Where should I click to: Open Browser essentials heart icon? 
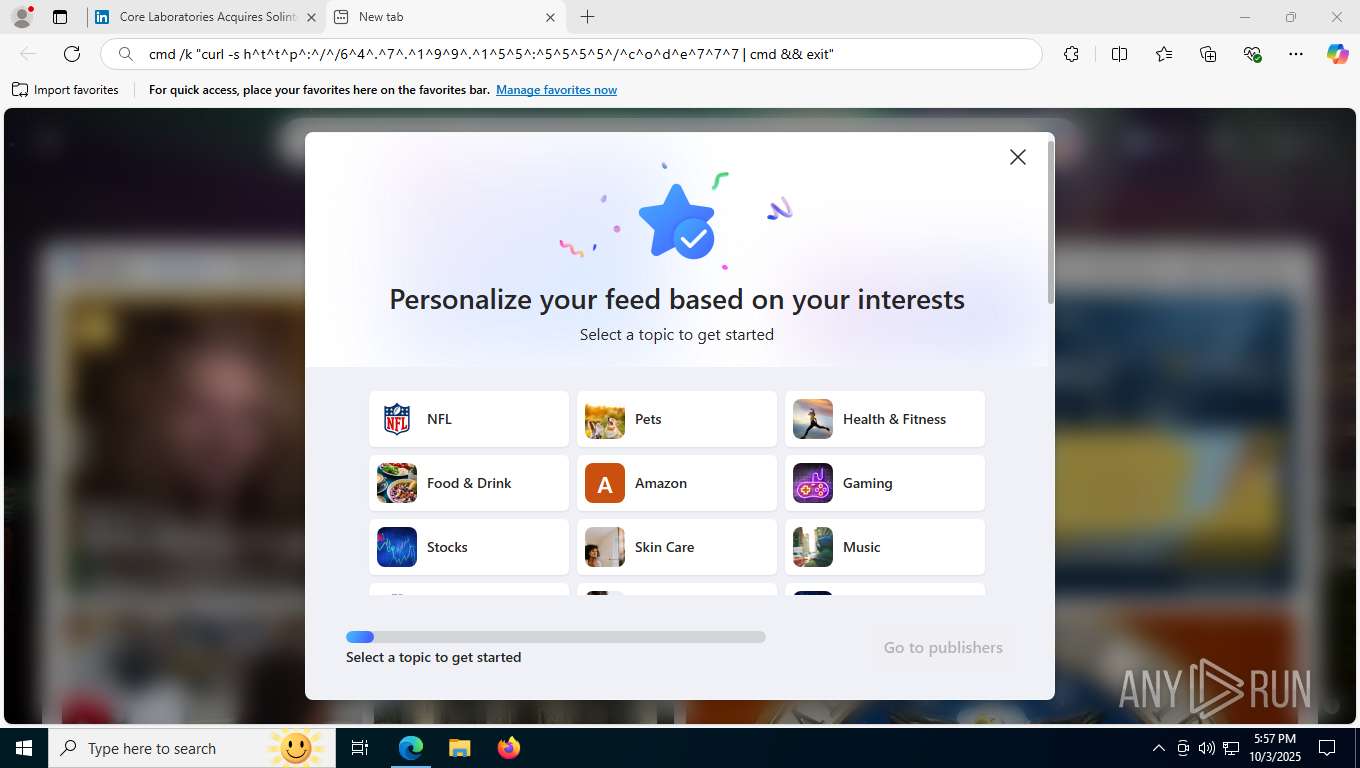(1252, 54)
